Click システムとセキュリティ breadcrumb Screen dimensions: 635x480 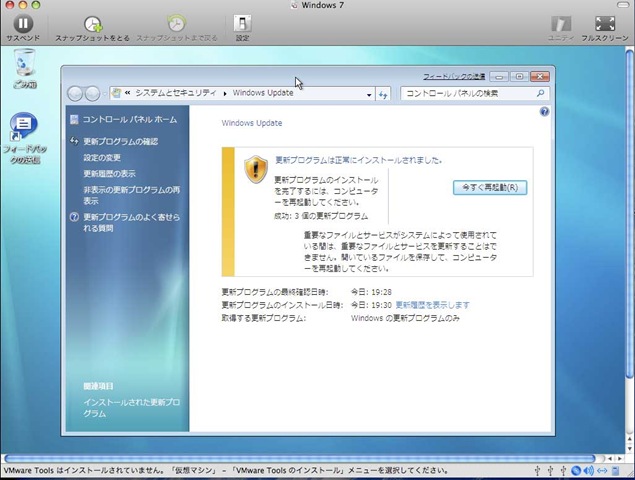[176, 93]
